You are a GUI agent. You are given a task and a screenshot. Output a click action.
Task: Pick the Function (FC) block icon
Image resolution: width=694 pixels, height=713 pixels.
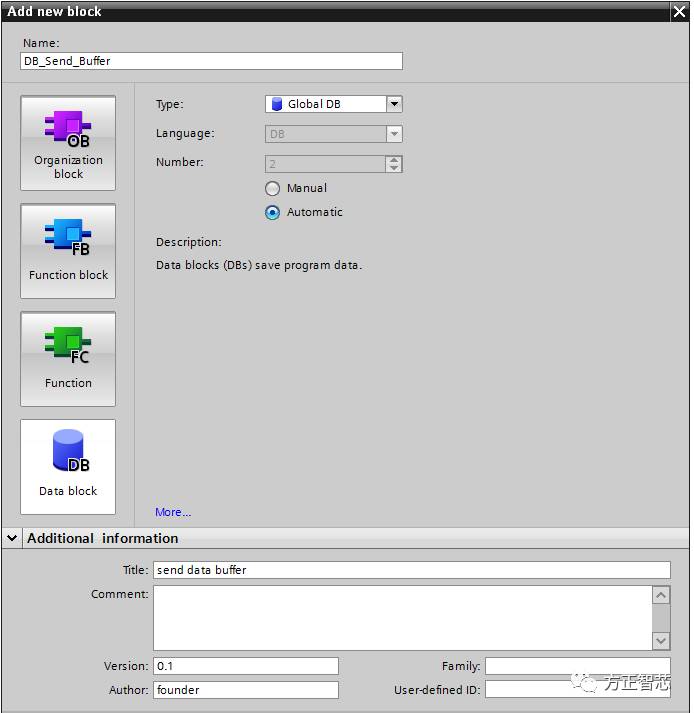68,359
